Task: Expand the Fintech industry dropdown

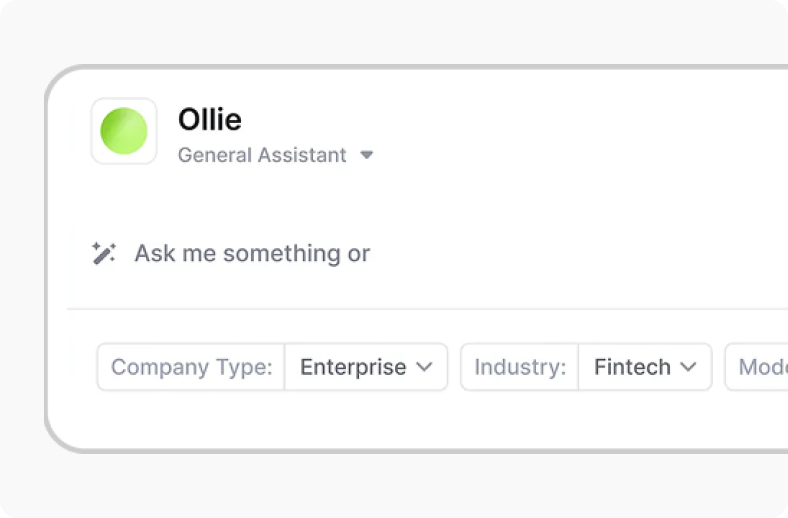Action: coord(645,367)
